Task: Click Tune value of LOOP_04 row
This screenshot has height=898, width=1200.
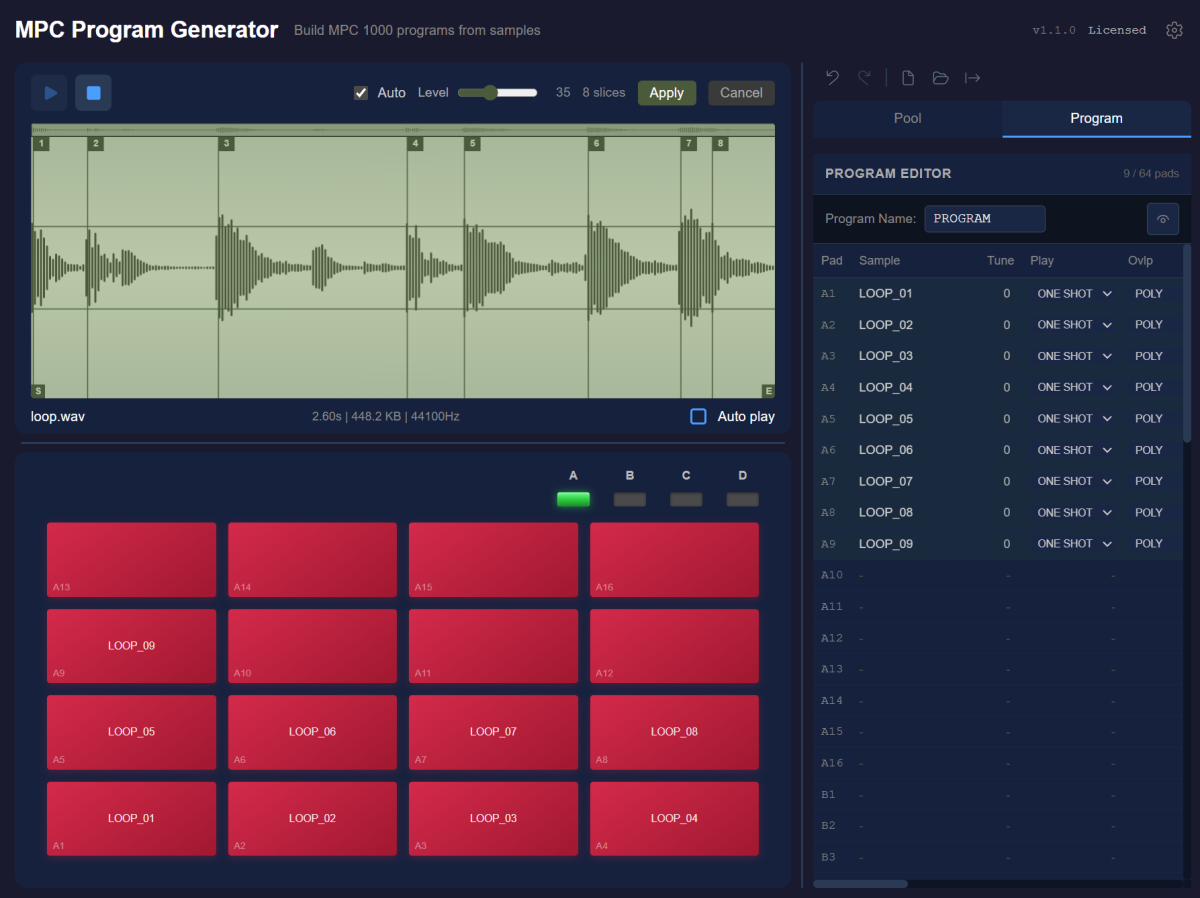Action: point(1006,387)
